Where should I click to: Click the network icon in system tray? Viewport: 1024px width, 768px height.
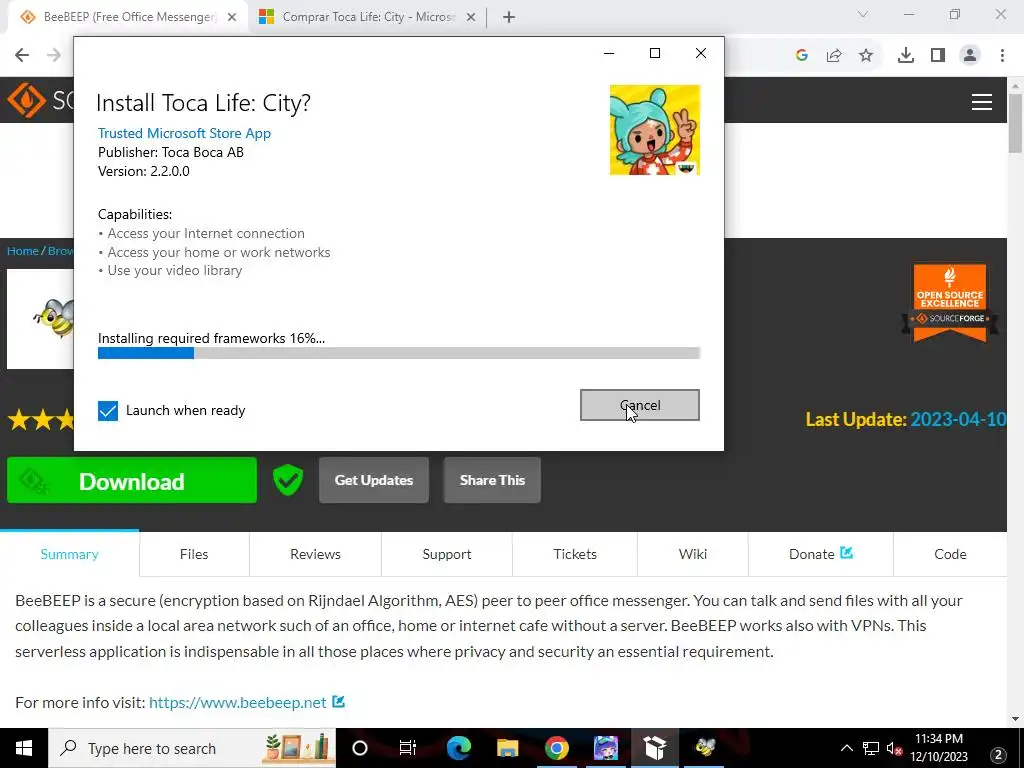(871, 748)
